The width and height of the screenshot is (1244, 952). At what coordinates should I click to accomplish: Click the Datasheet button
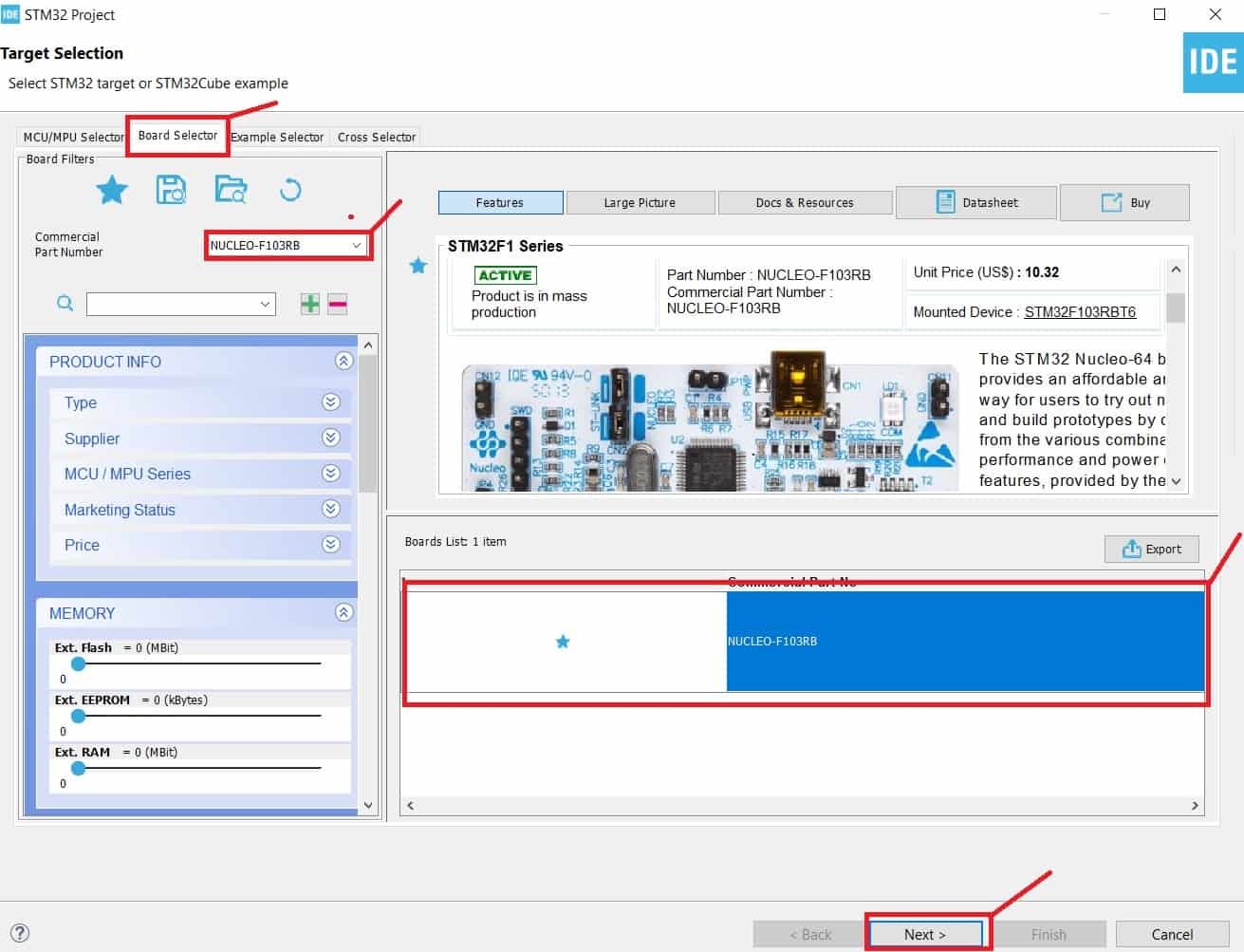tap(975, 202)
